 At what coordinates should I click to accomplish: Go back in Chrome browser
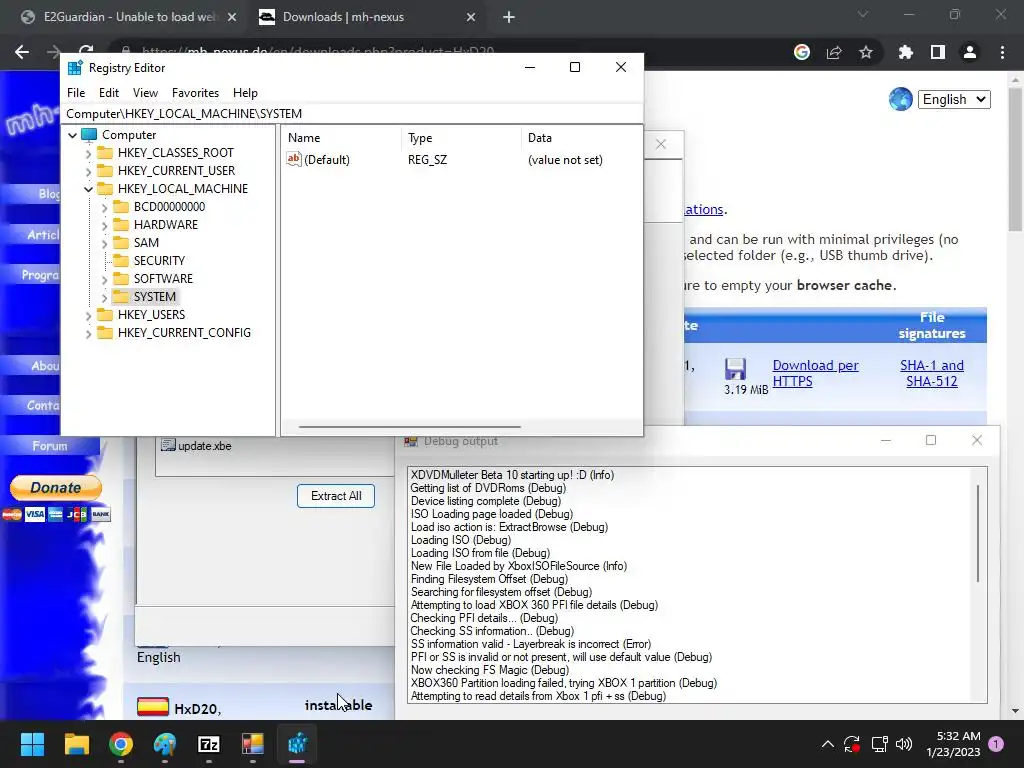[22, 52]
